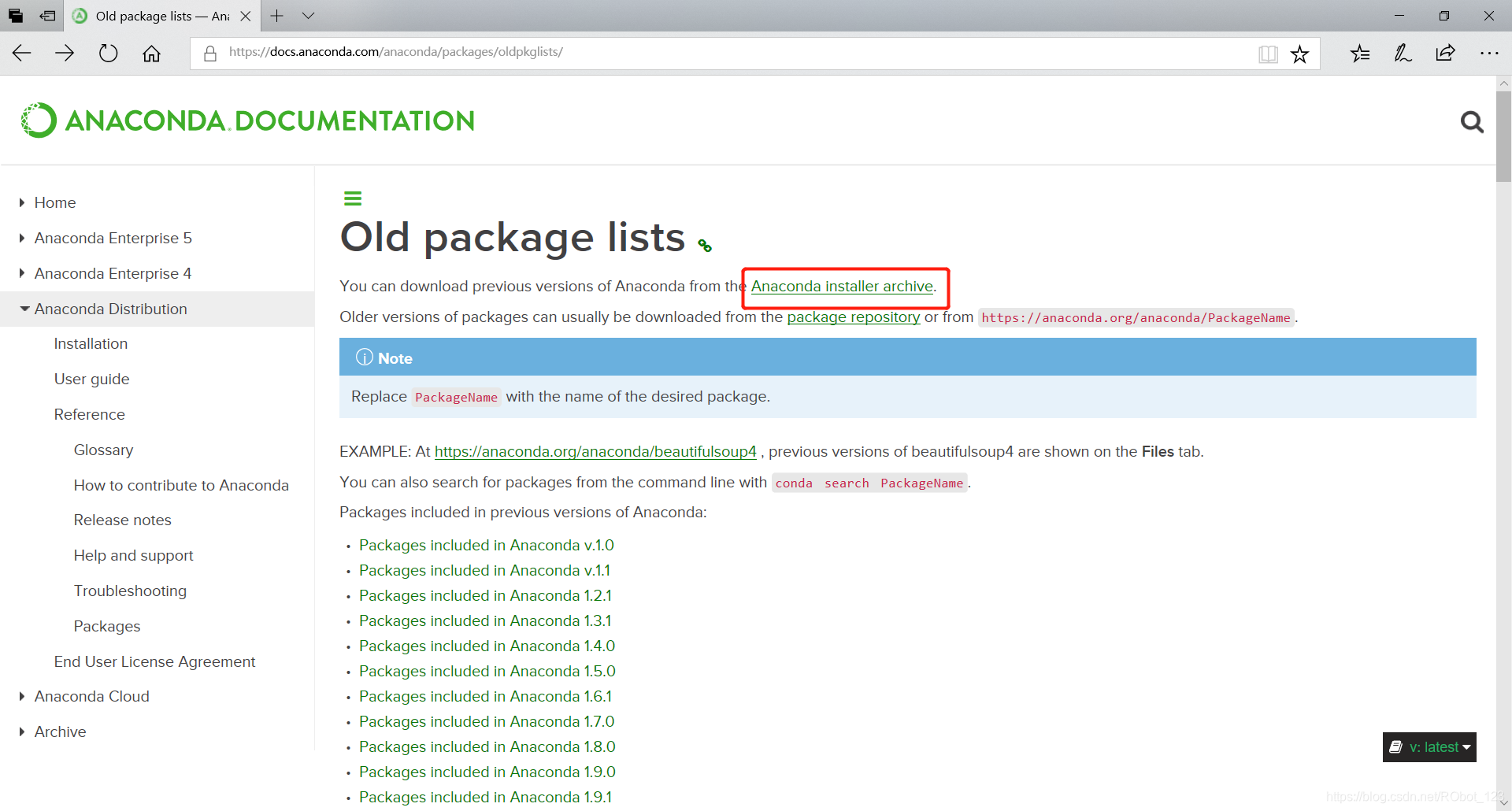
Task: Select the Old package lists browser tab
Action: pyautogui.click(x=161, y=16)
